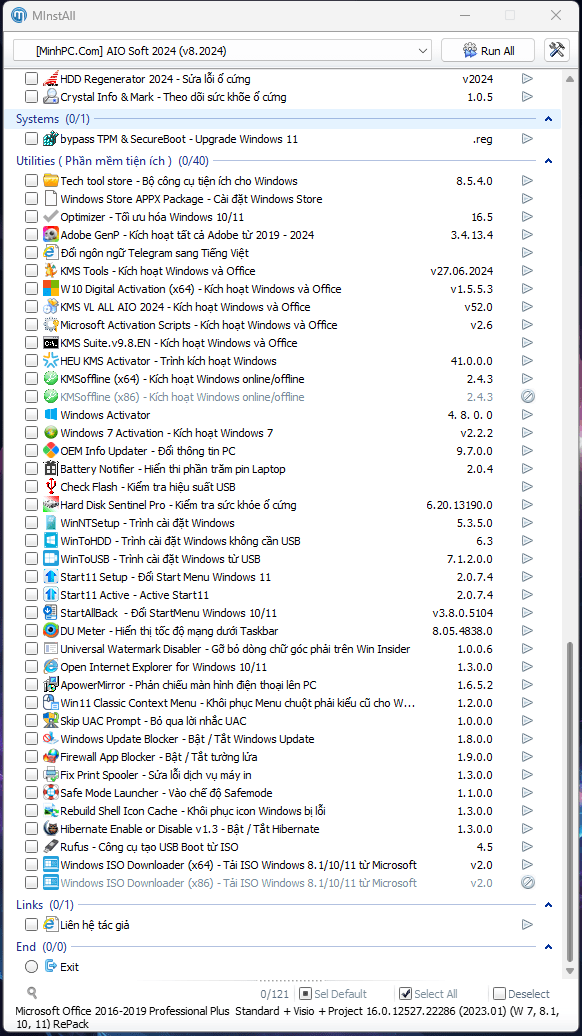Collapse the Utilities group chevron
Screen dimensions: 582x1036
click(x=548, y=161)
